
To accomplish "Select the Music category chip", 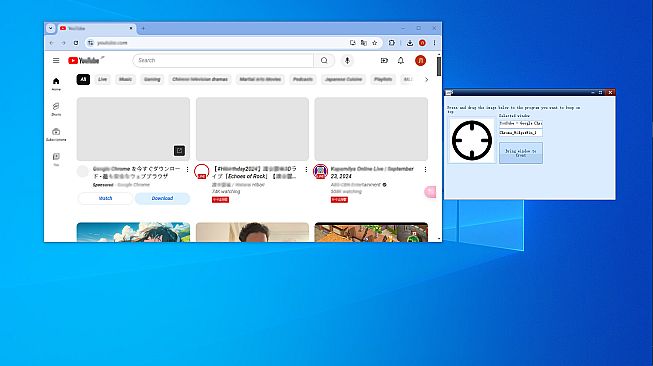I will point(125,79).
